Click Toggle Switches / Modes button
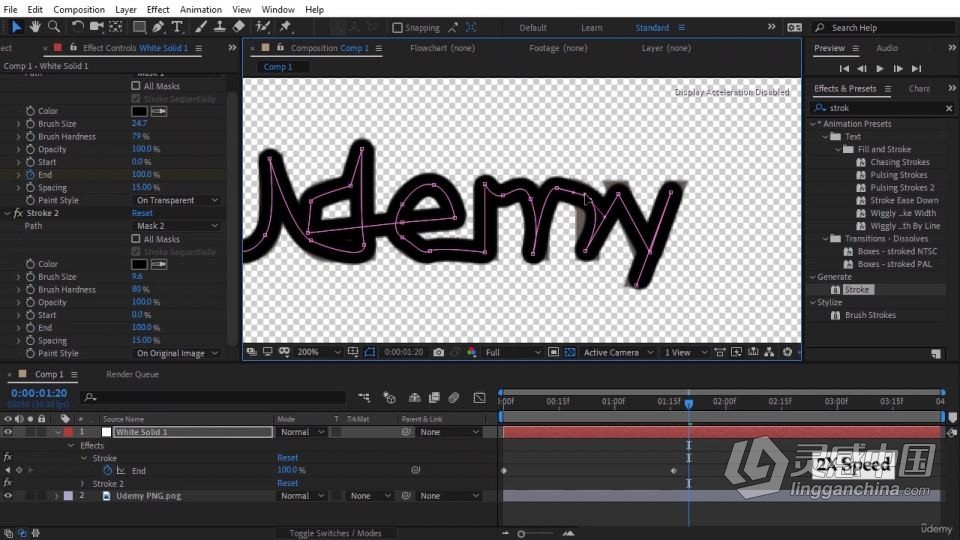The image size is (960, 540). coord(335,533)
